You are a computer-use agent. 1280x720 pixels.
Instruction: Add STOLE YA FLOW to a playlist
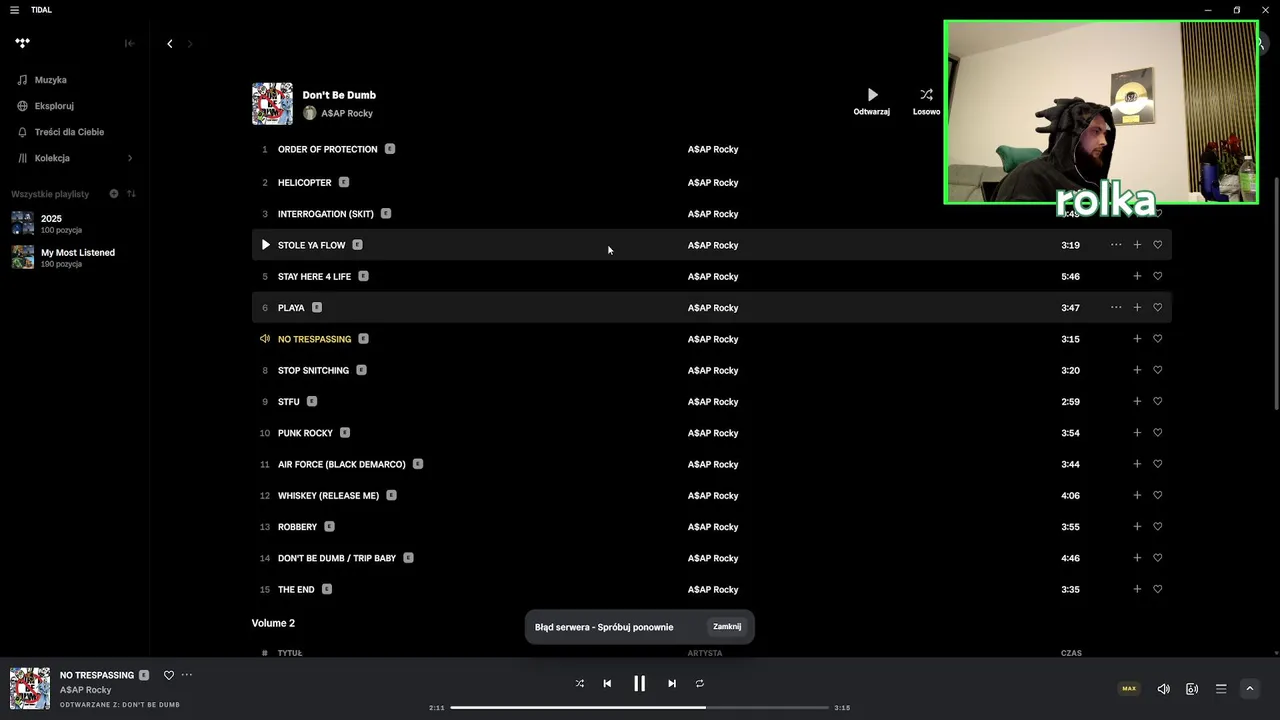tap(1137, 245)
